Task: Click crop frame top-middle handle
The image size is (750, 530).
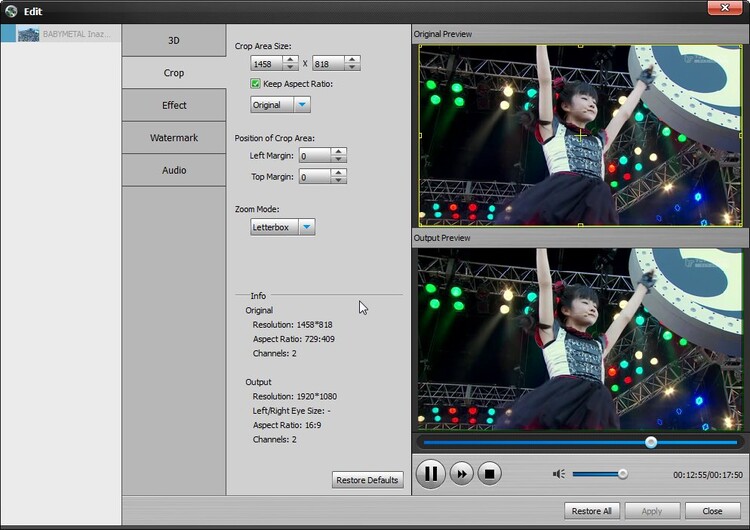Action: tap(580, 46)
